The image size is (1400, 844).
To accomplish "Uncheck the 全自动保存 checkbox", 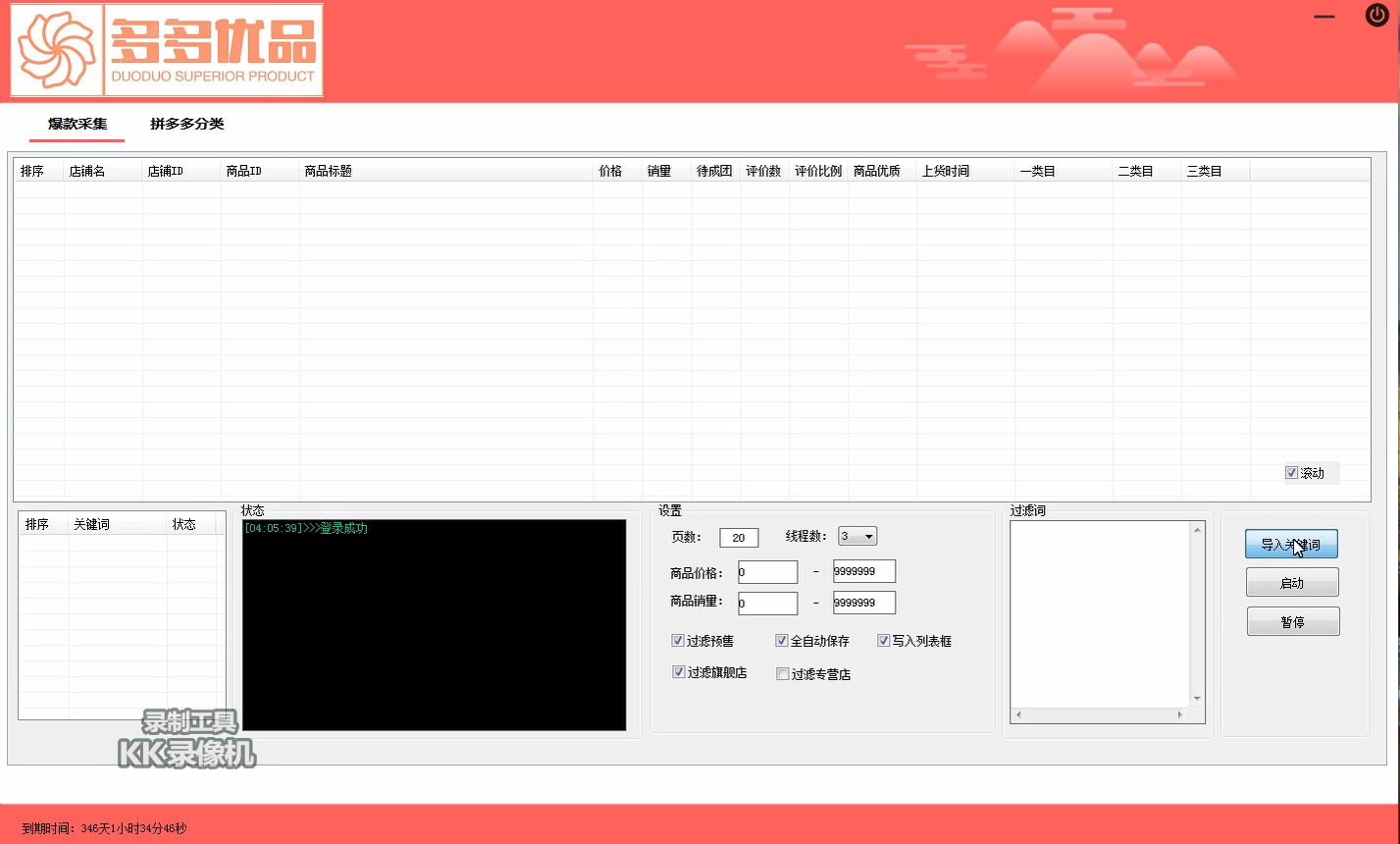I will click(782, 640).
